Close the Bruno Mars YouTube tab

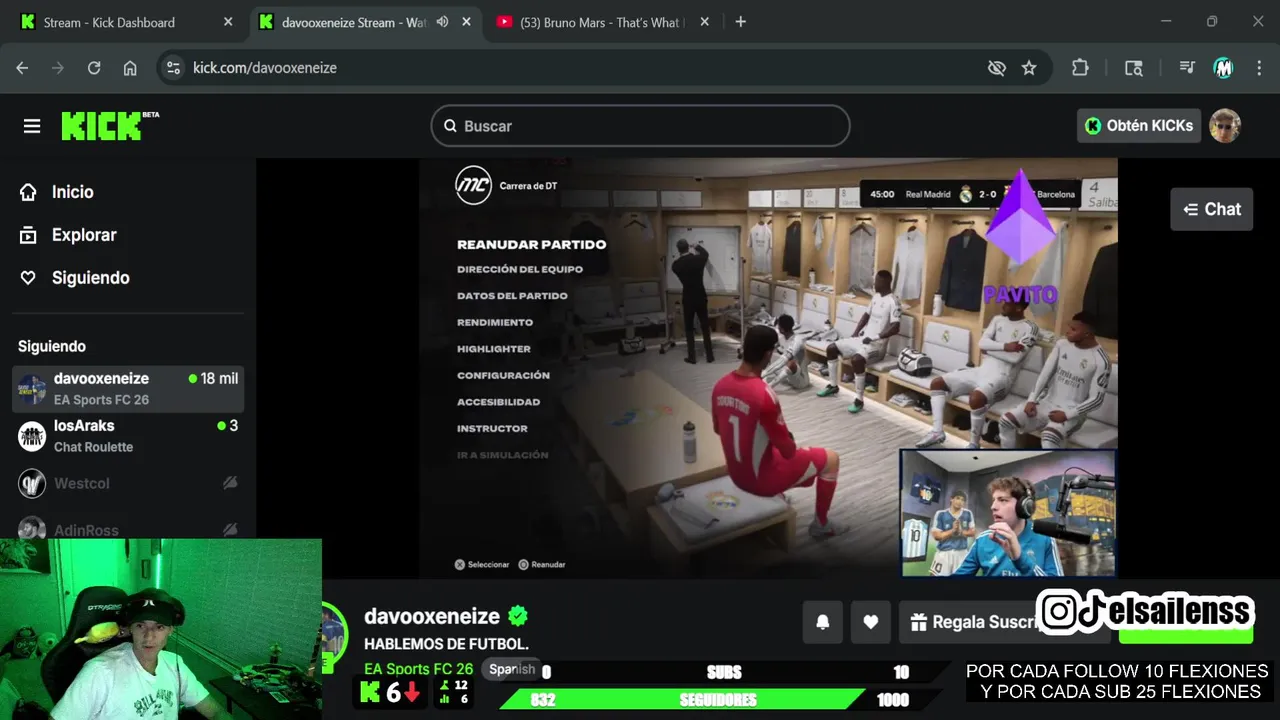pos(704,22)
